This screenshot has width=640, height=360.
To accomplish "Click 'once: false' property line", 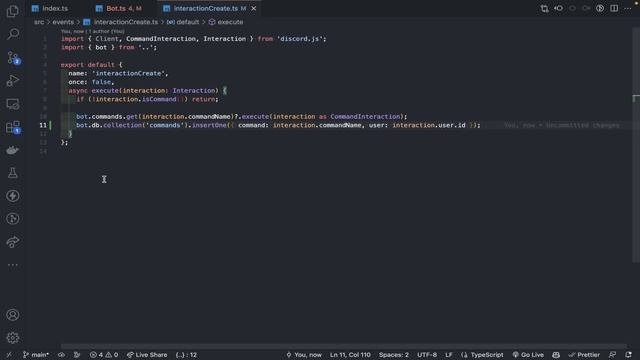I will [x=91, y=82].
